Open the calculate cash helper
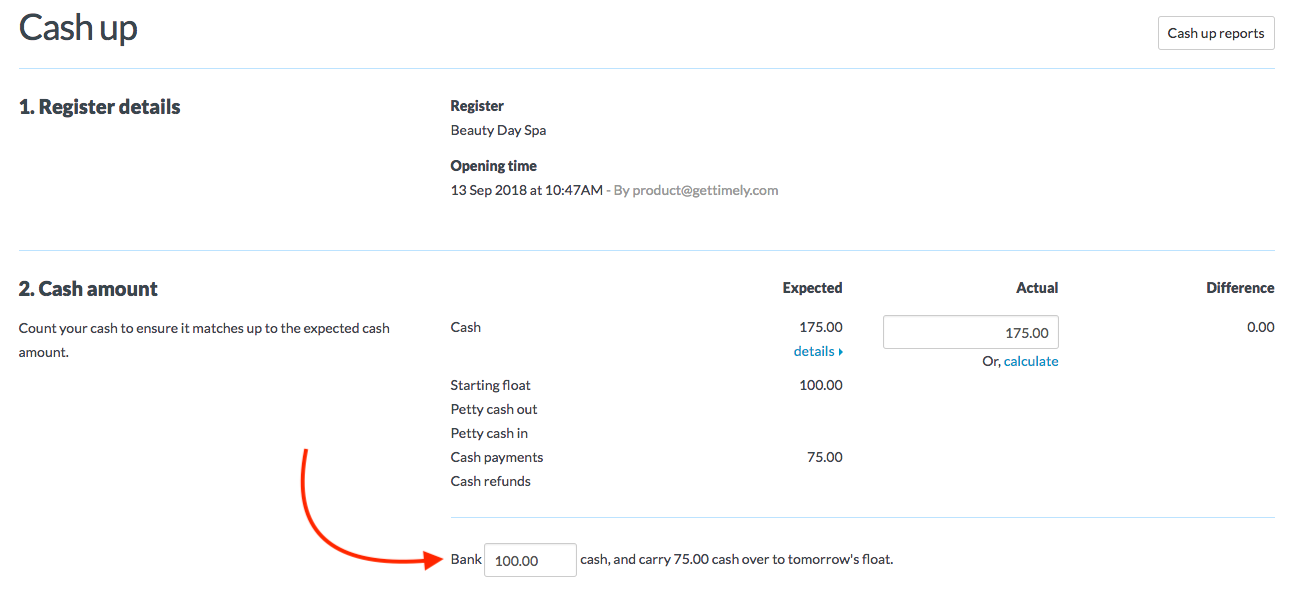This screenshot has height=590, width=1290. 1031,361
